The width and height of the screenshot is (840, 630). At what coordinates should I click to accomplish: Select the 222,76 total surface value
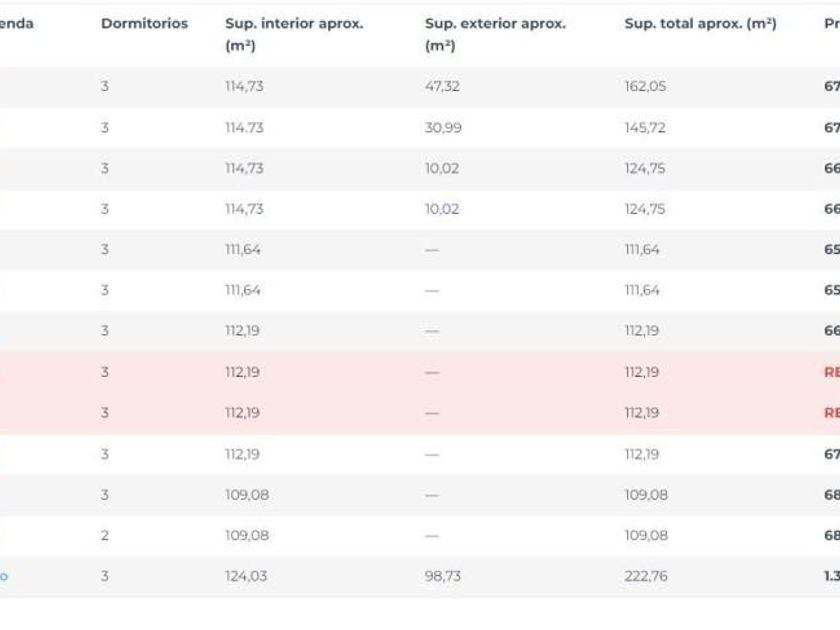(646, 576)
